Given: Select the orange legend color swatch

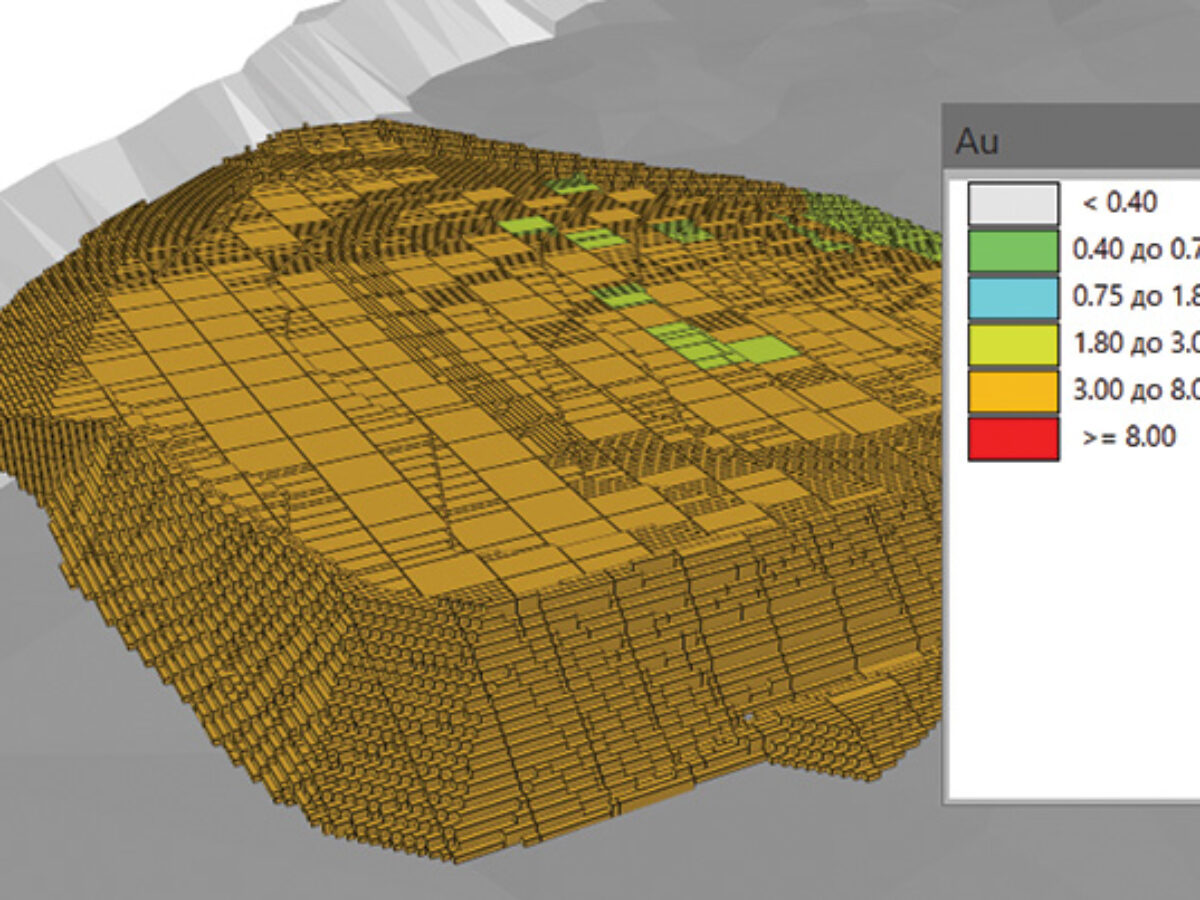Looking at the screenshot, I should point(1012,392).
